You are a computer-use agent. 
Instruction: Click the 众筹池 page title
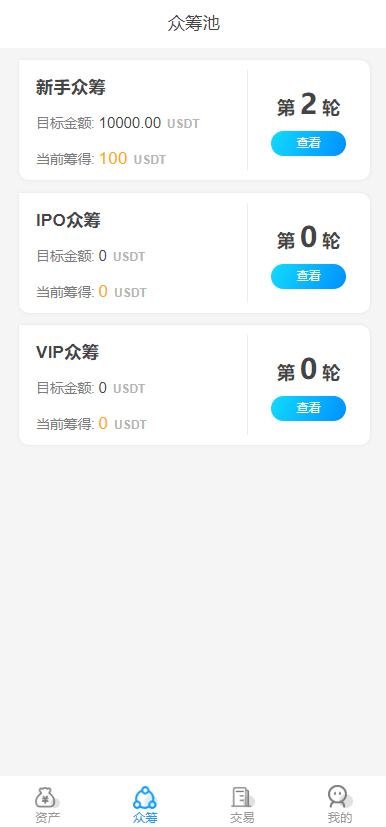(x=194, y=24)
